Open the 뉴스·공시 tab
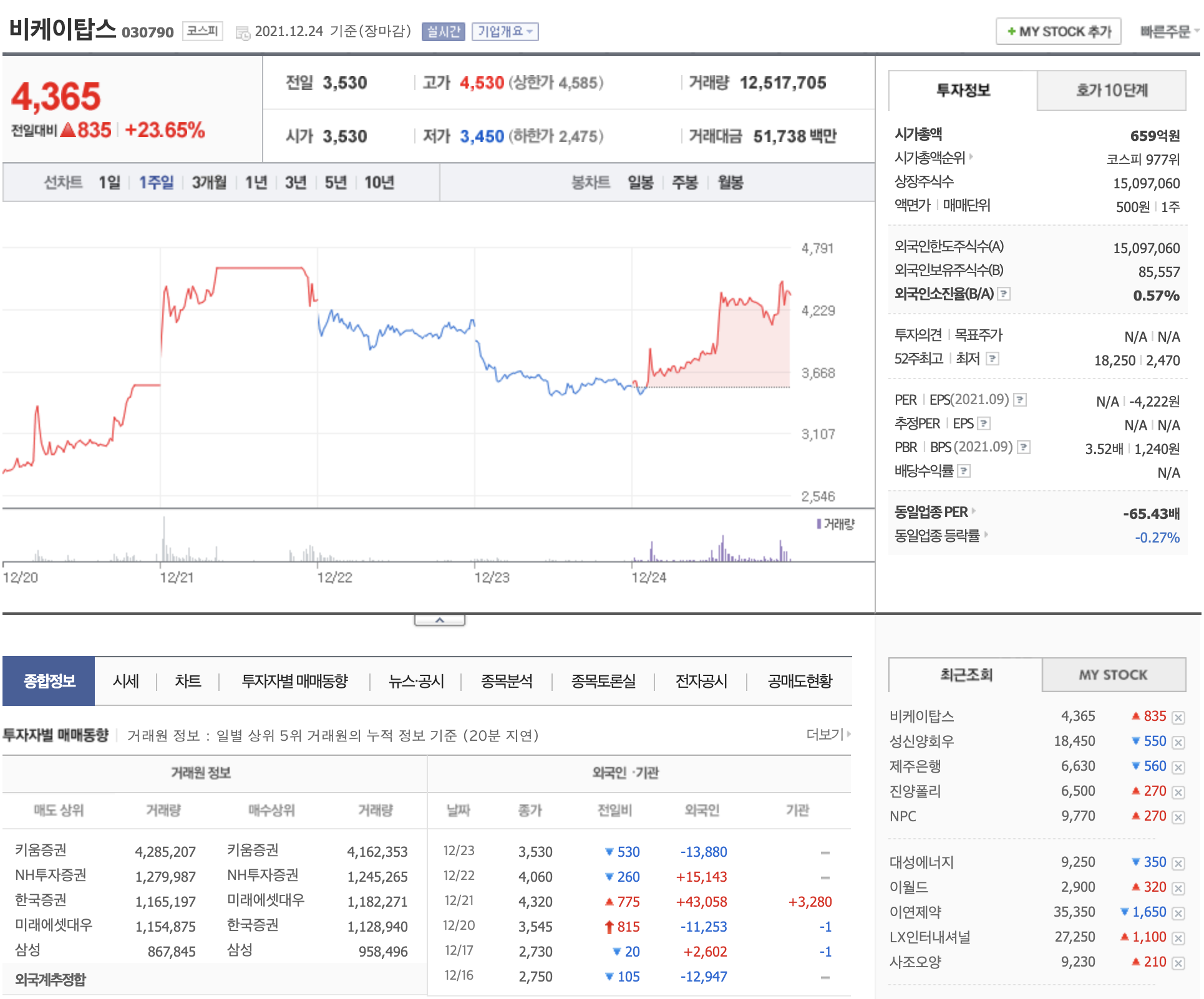Viewport: 1204px width, 999px height. (x=416, y=681)
